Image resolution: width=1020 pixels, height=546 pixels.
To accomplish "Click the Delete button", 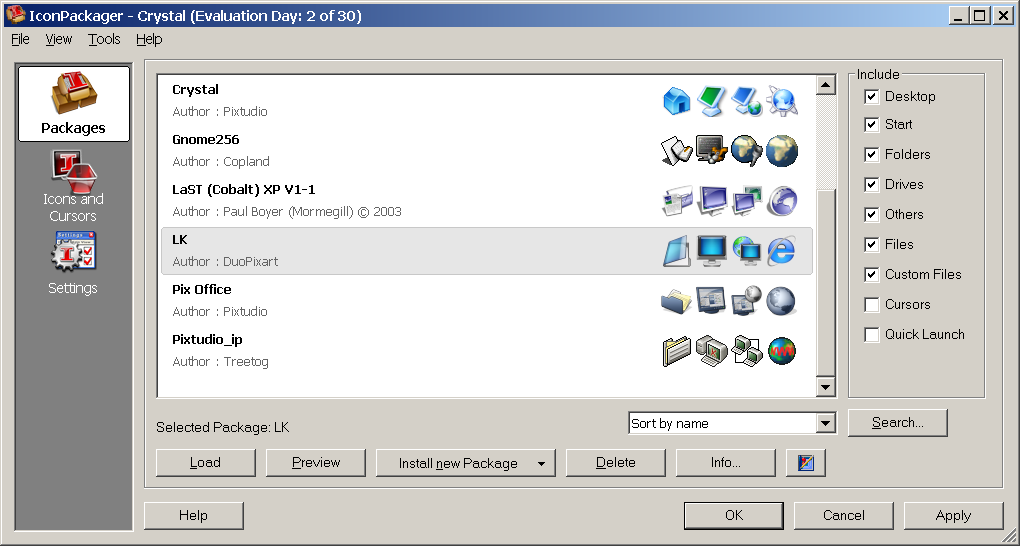I will click(x=615, y=463).
